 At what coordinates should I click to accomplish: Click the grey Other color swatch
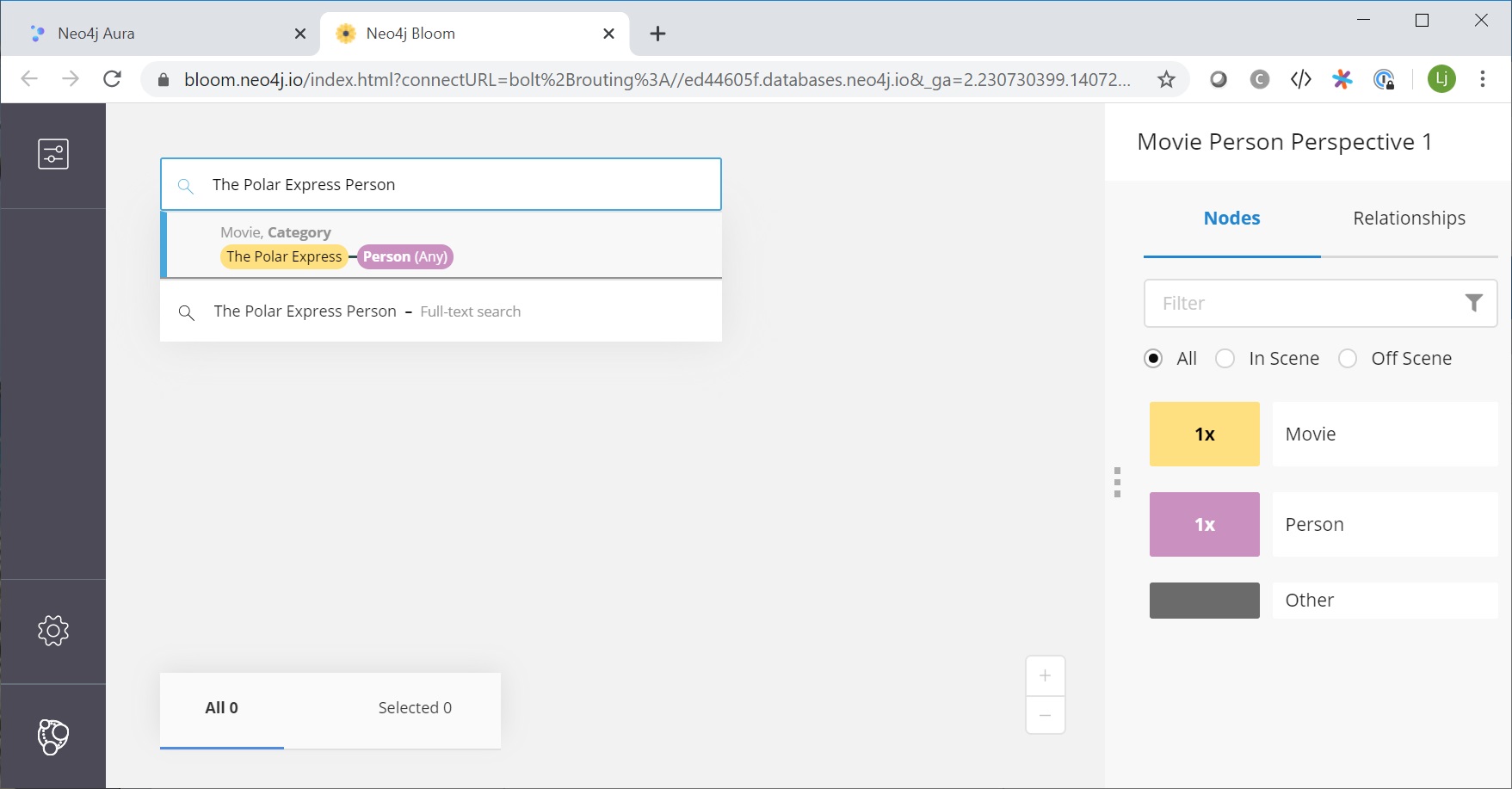1204,601
